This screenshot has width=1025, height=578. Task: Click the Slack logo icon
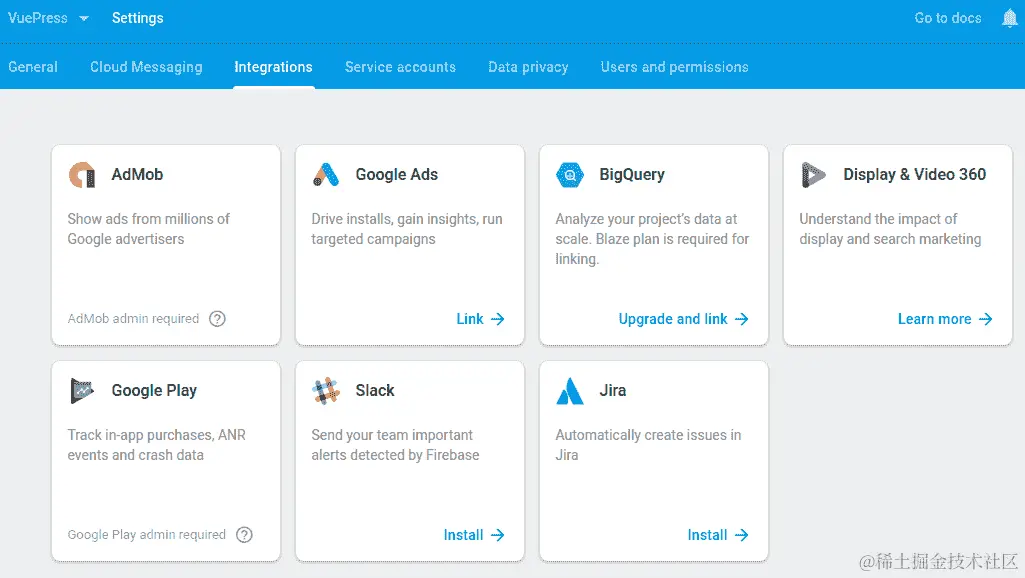pyautogui.click(x=326, y=391)
